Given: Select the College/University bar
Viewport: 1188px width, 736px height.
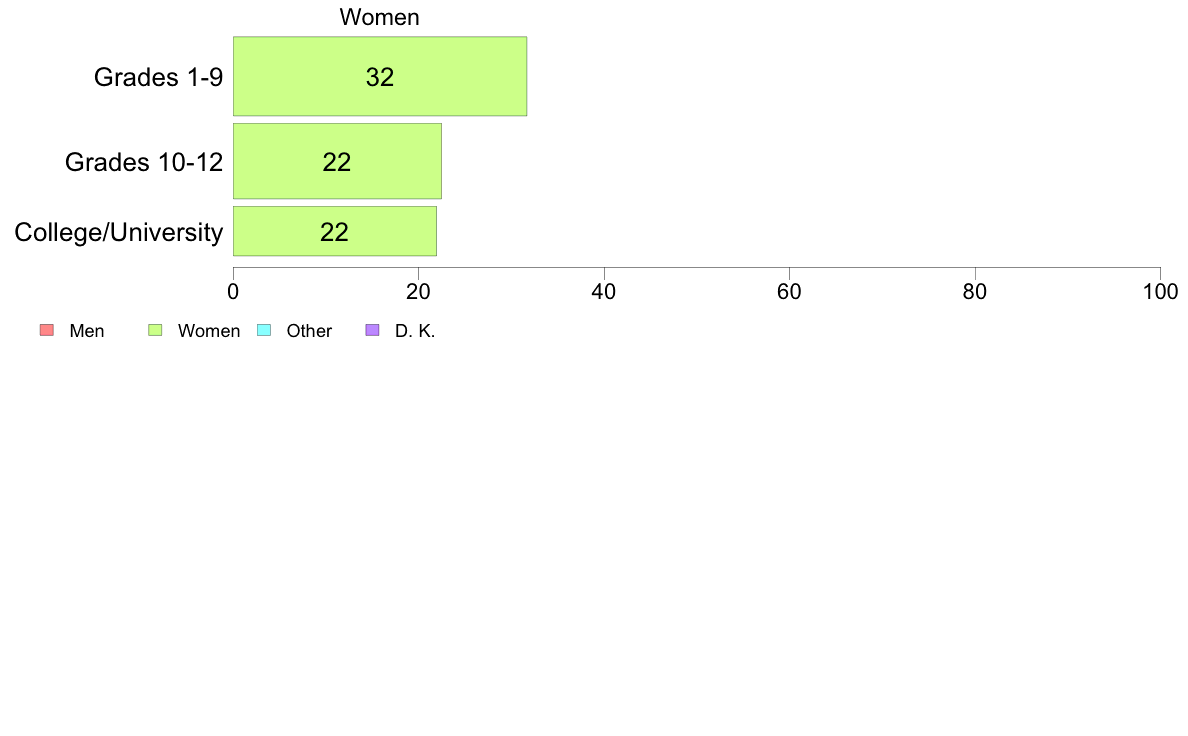Looking at the screenshot, I should click(335, 231).
